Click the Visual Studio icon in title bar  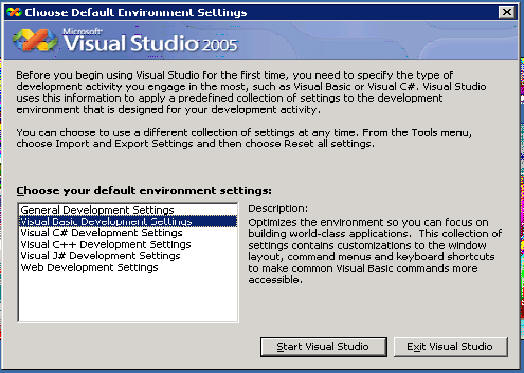click(14, 12)
